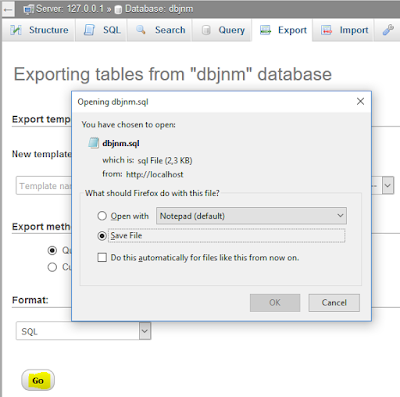Click the http://localhost source text
400x397 pixels.
point(154,174)
